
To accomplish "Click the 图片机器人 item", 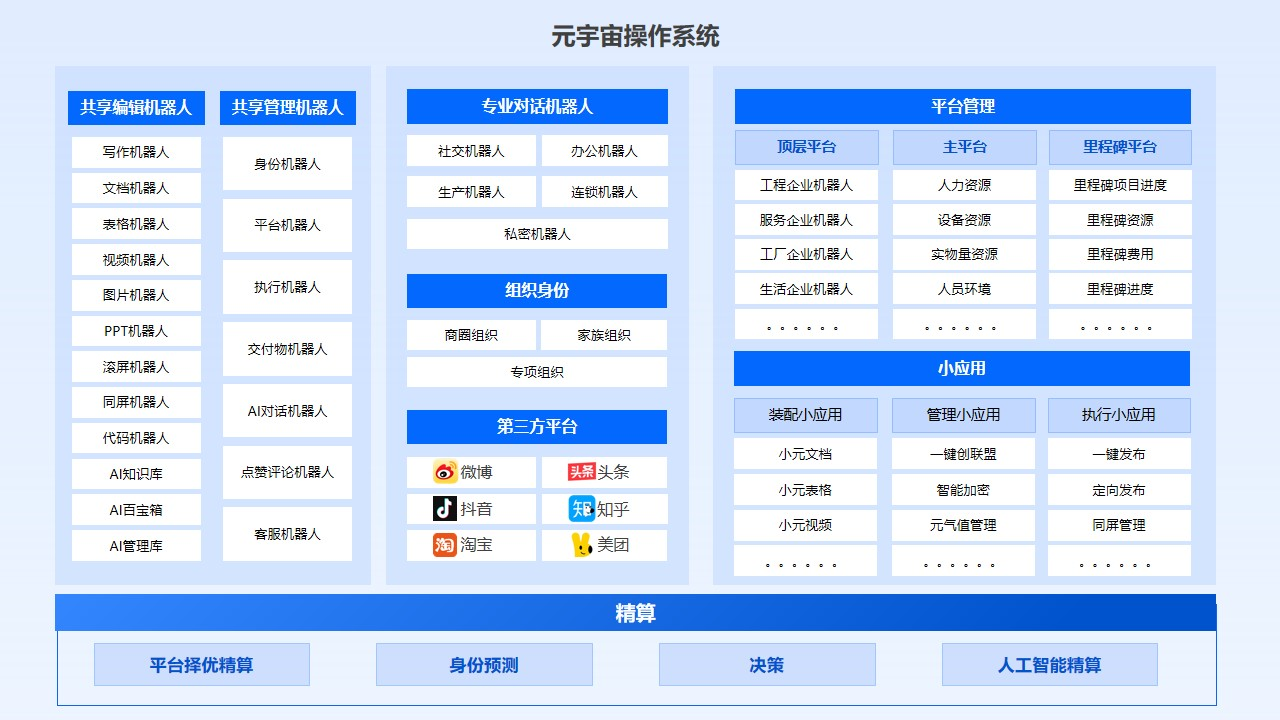I will [136, 295].
